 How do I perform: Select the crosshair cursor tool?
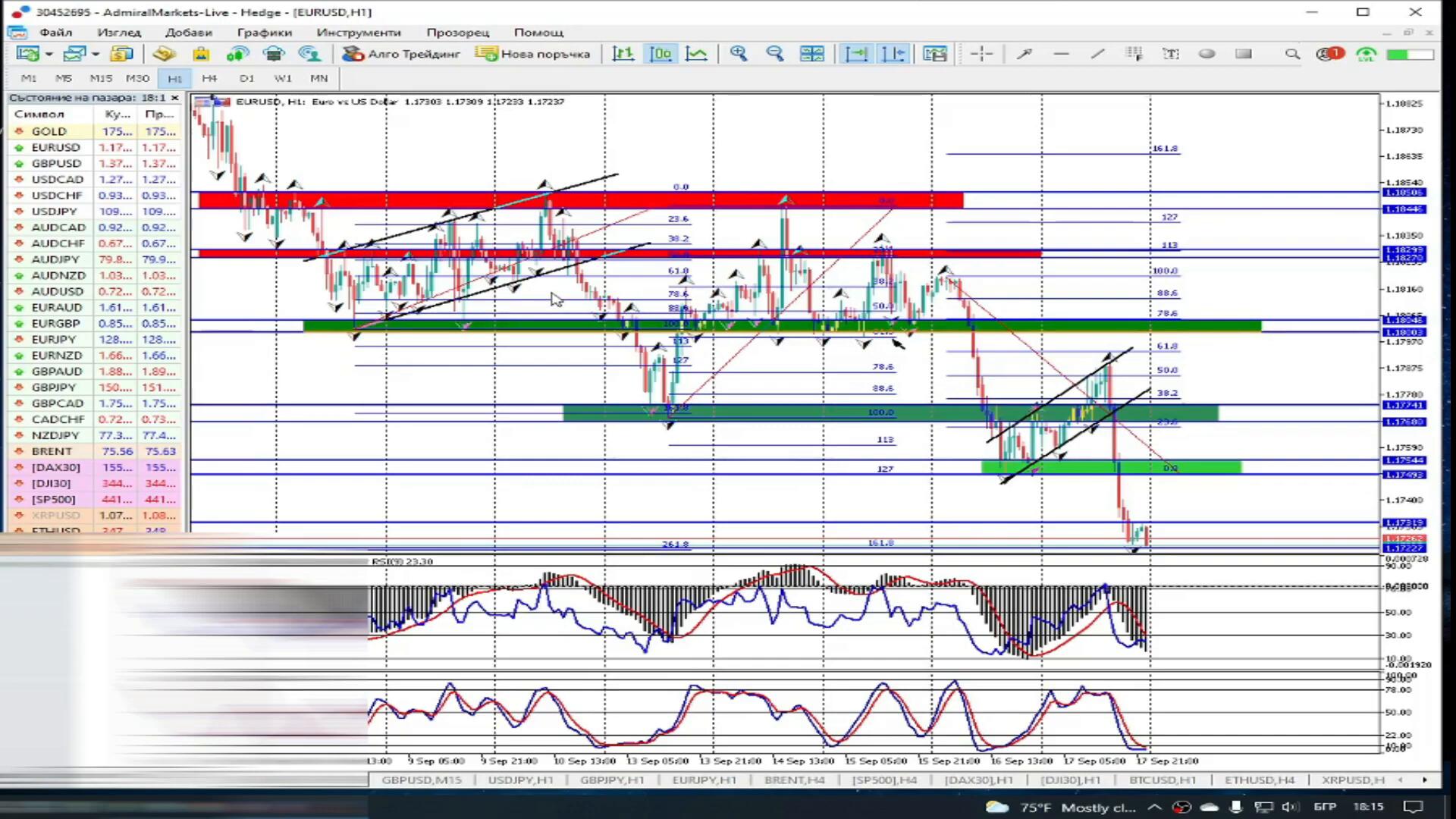pyautogui.click(x=981, y=54)
